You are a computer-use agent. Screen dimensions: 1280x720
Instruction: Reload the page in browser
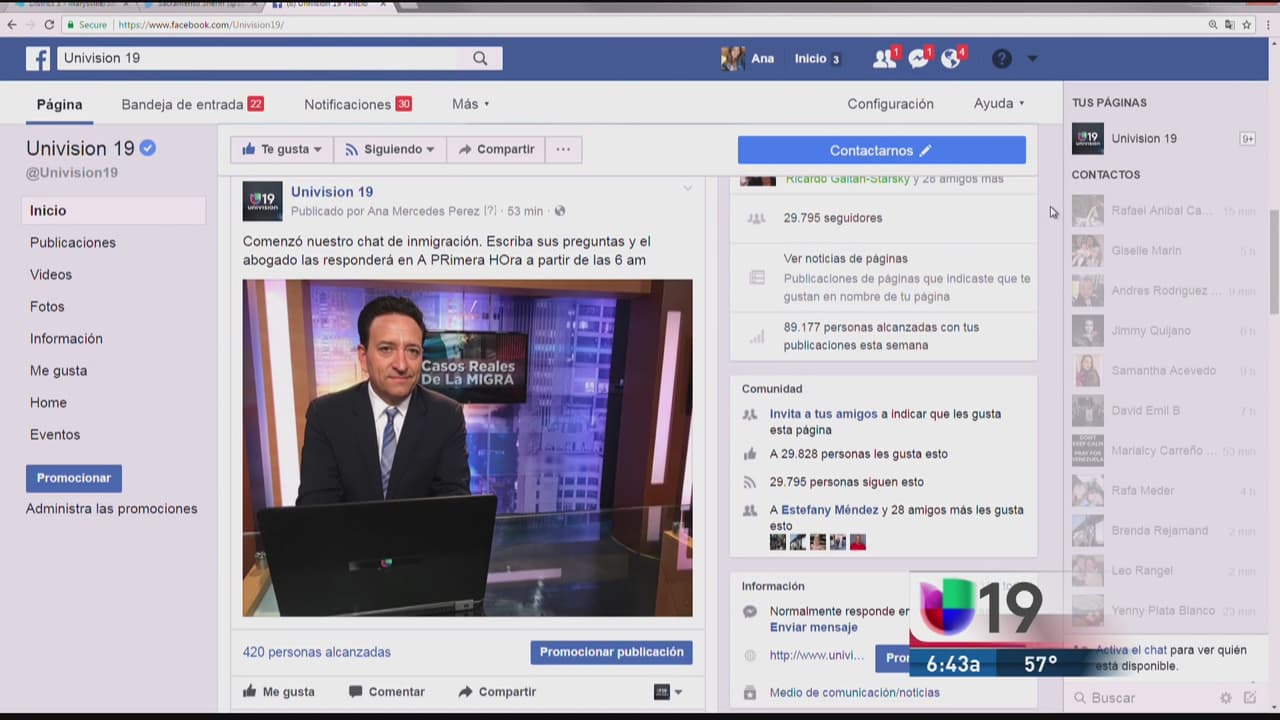(49, 25)
